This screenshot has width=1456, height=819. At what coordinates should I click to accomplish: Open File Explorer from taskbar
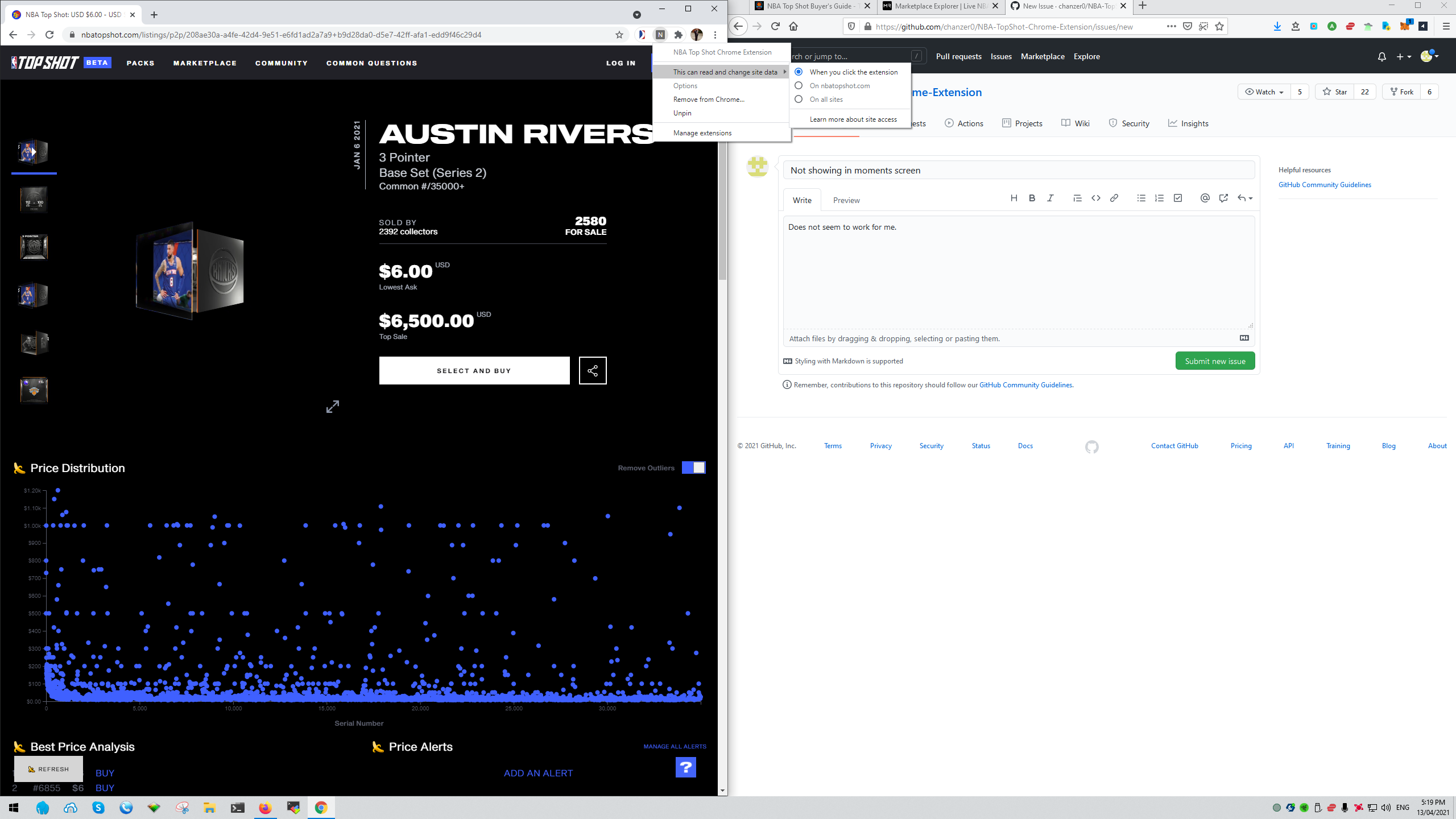(x=209, y=808)
